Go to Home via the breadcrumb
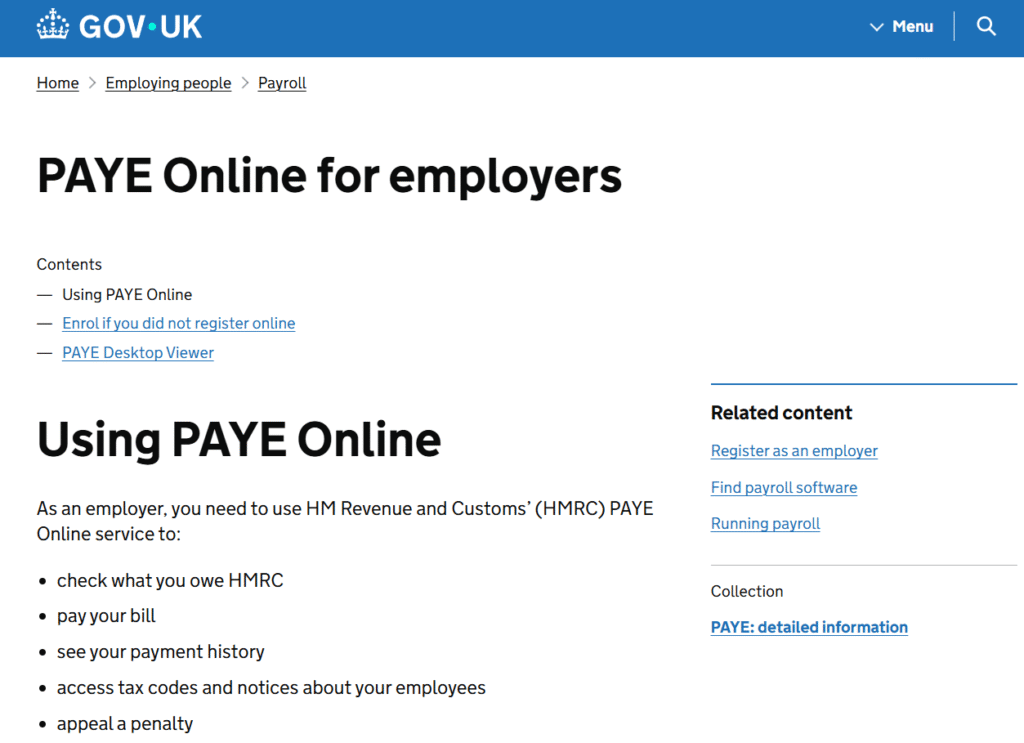 (x=57, y=83)
